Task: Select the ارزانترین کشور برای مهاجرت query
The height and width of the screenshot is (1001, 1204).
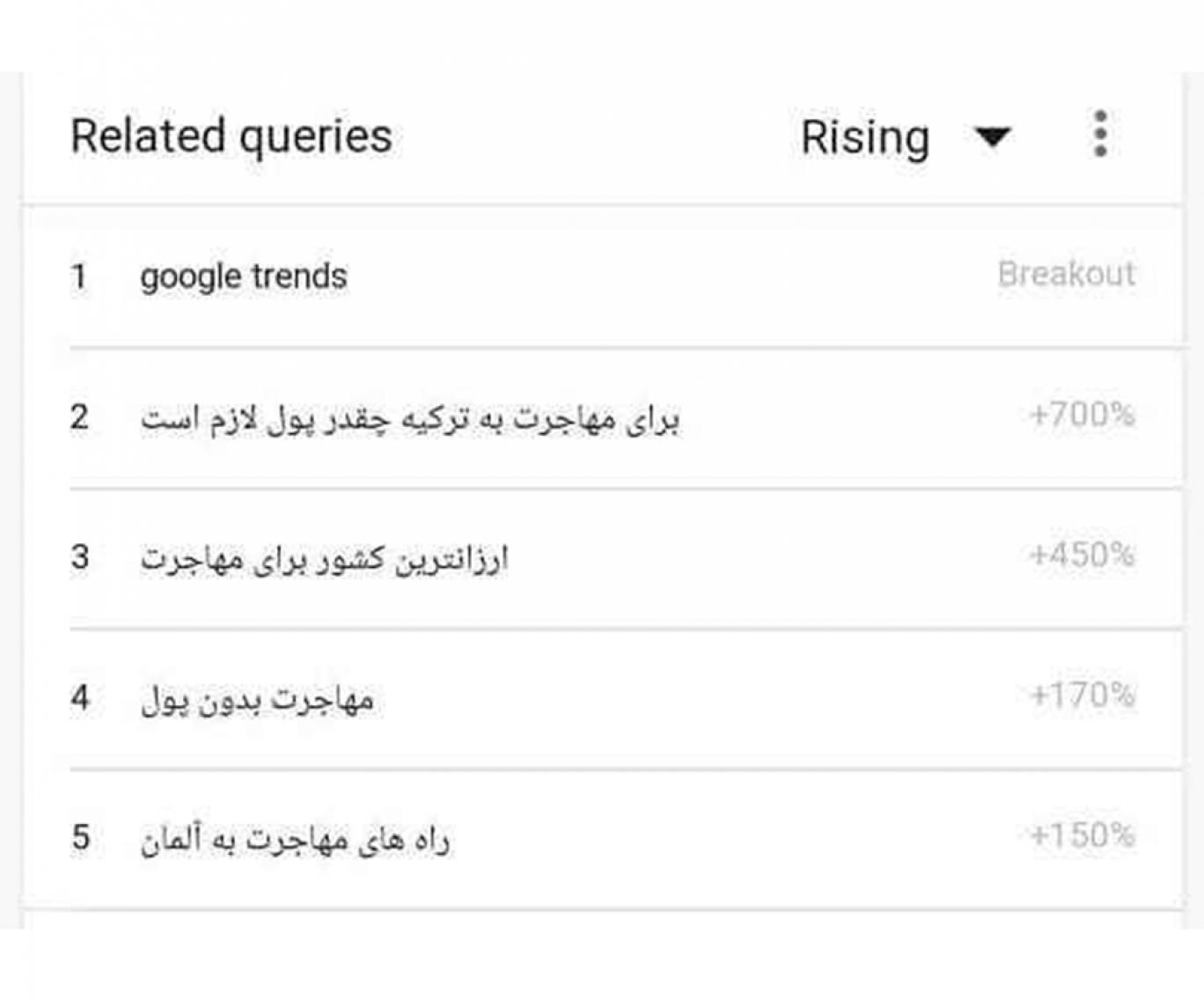Action: (x=325, y=558)
